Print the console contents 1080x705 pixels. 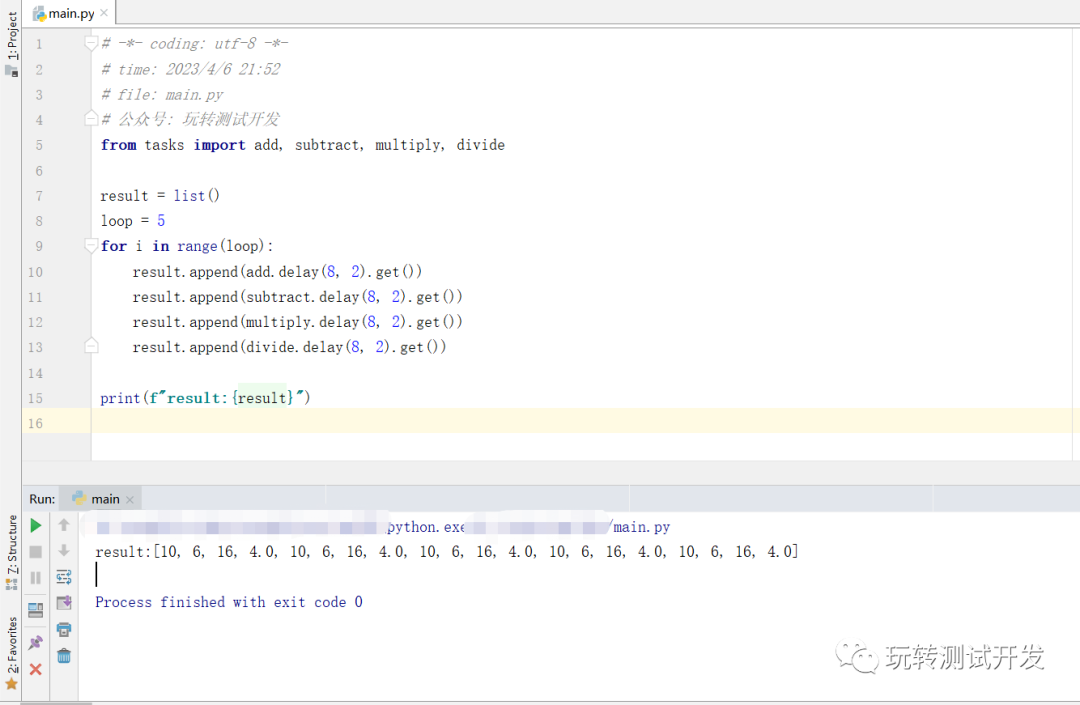pyautogui.click(x=64, y=630)
